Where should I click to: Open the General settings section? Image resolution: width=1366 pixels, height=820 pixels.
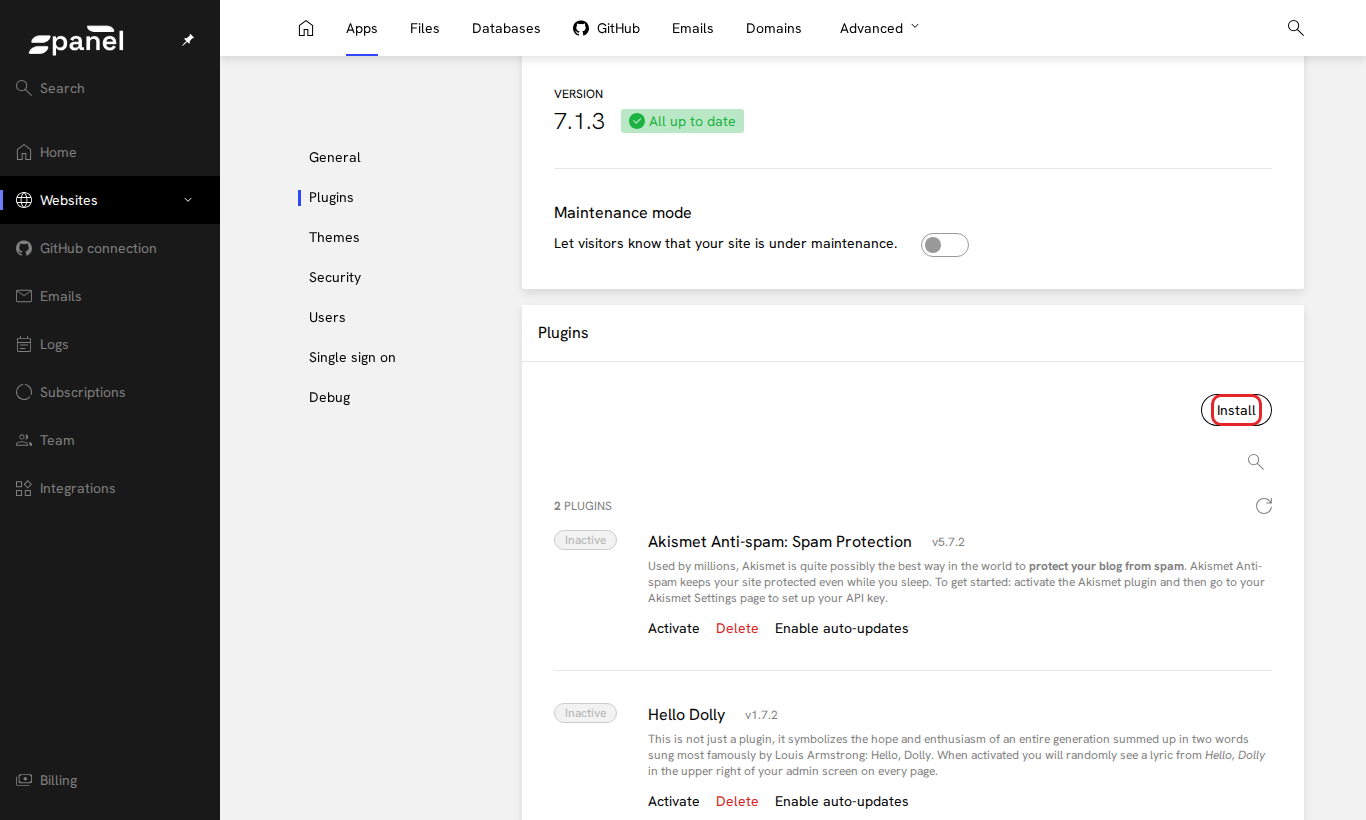[335, 157]
